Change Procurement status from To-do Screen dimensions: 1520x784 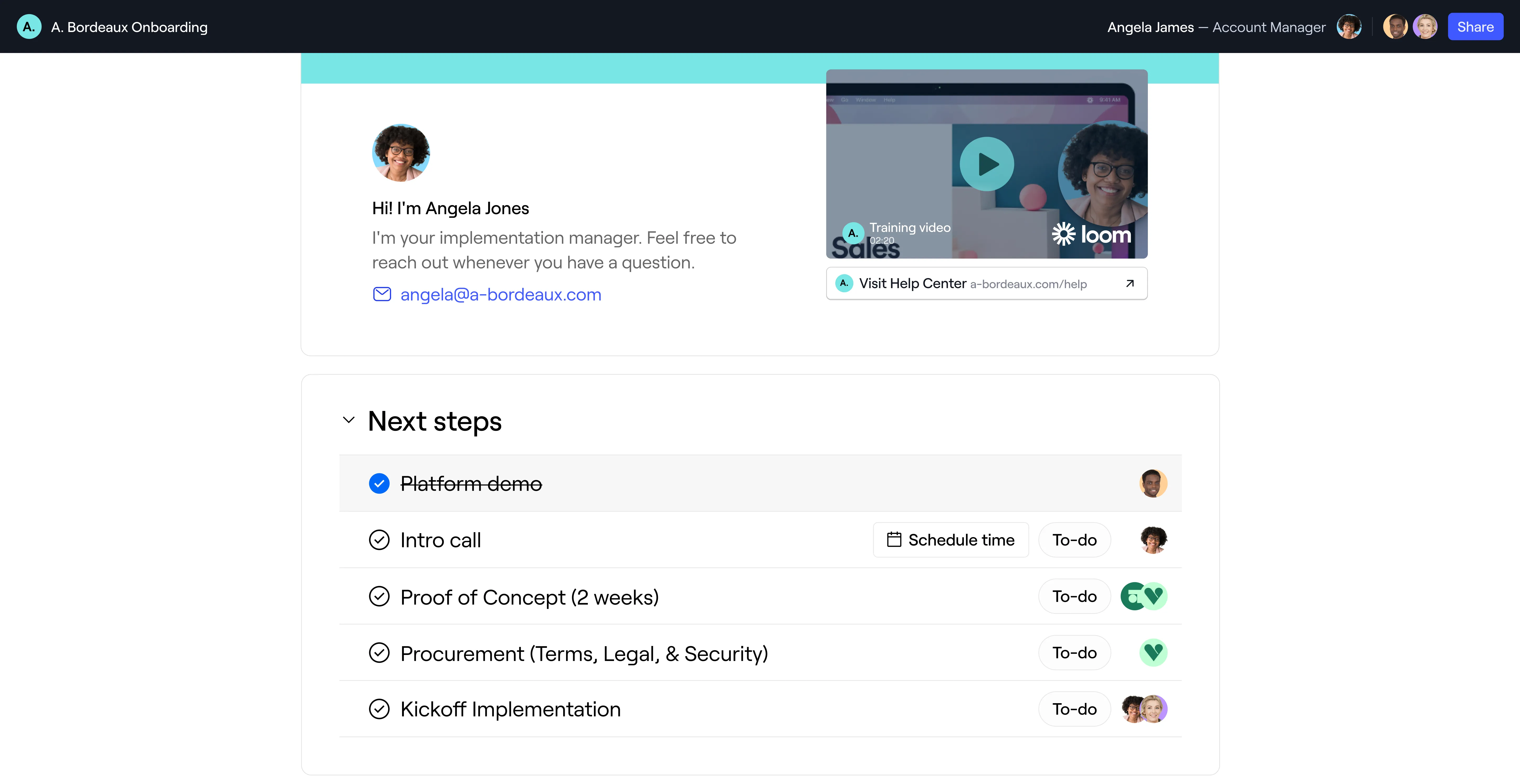click(1074, 653)
